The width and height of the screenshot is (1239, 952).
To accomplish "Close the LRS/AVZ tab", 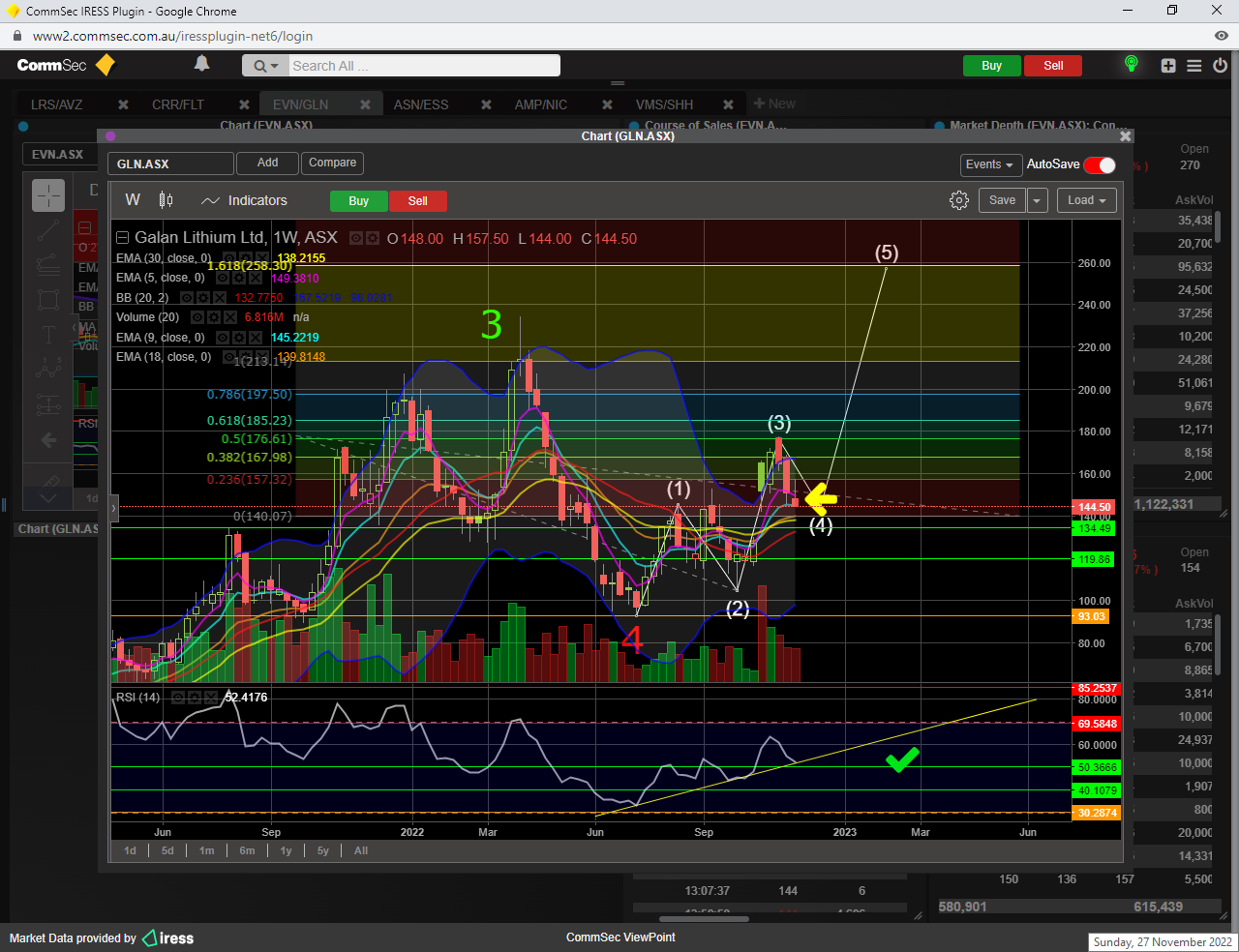I will point(123,104).
